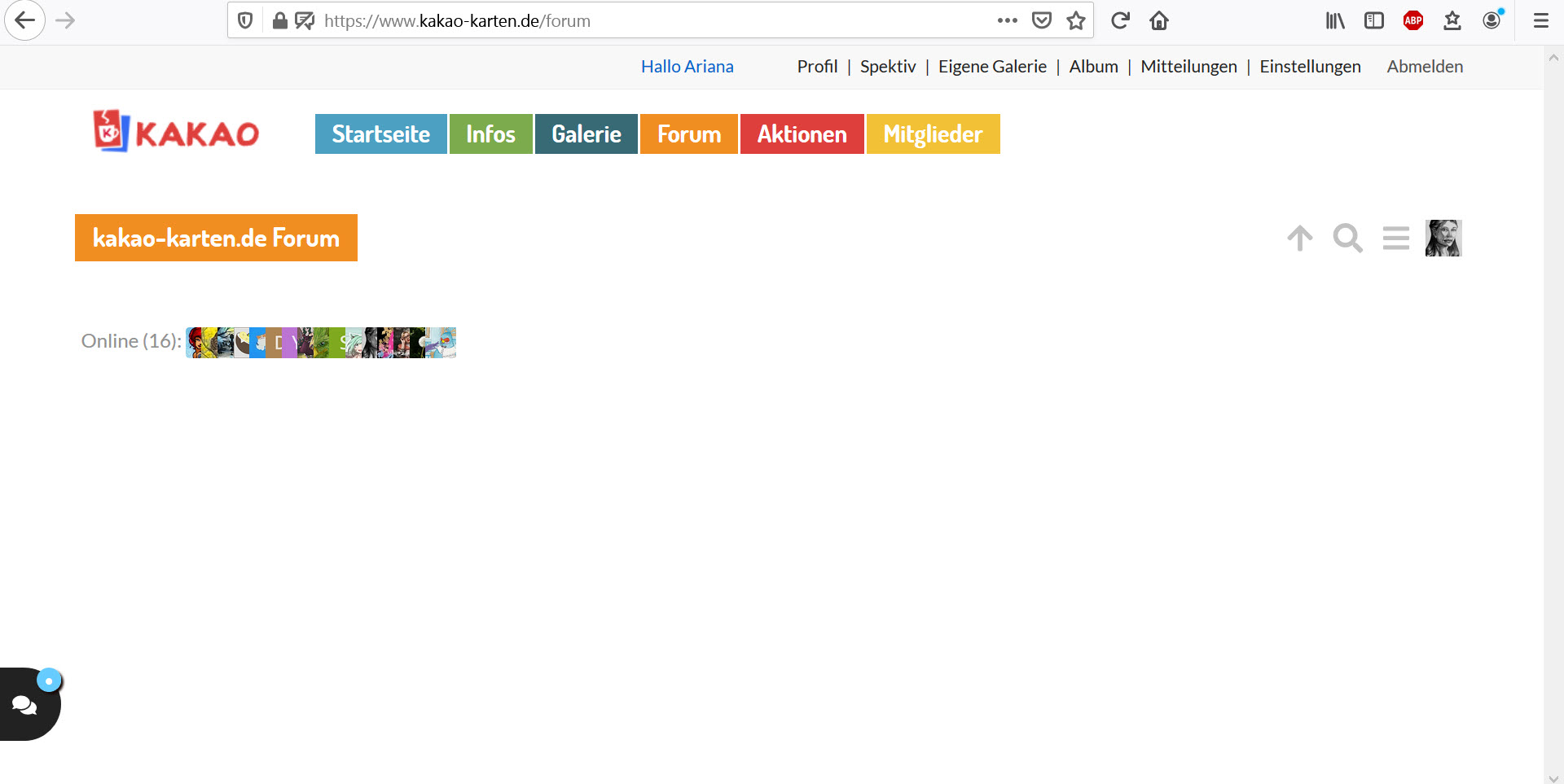Image resolution: width=1564 pixels, height=784 pixels.
Task: Open the chat bubble widget
Action: point(26,704)
